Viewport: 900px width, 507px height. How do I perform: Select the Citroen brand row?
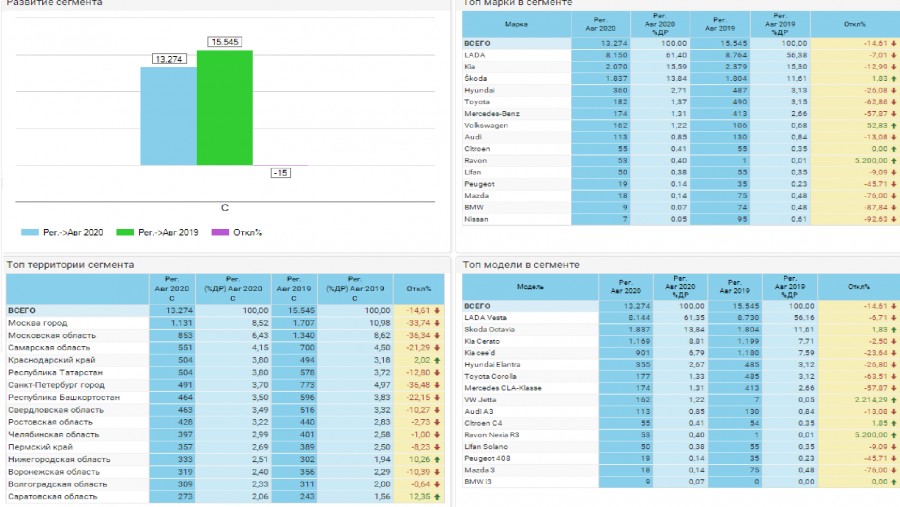pyautogui.click(x=681, y=149)
